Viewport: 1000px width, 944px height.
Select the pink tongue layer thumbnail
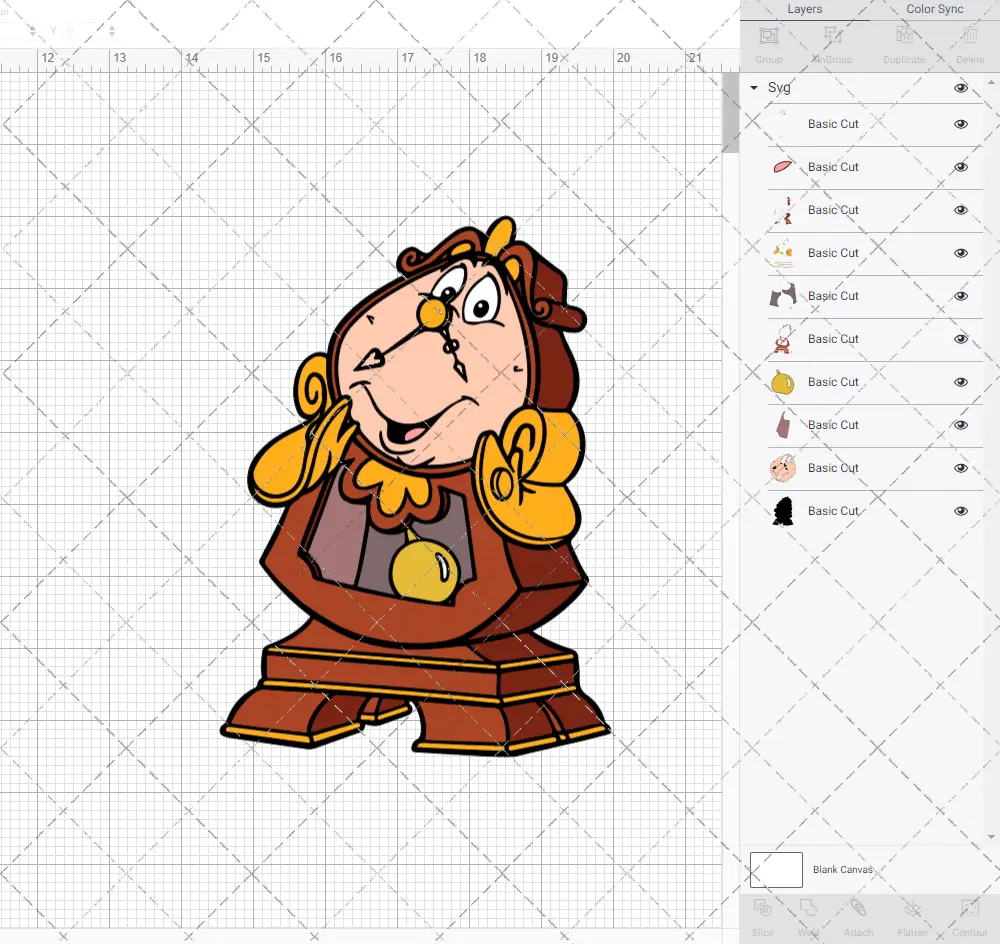tap(783, 167)
